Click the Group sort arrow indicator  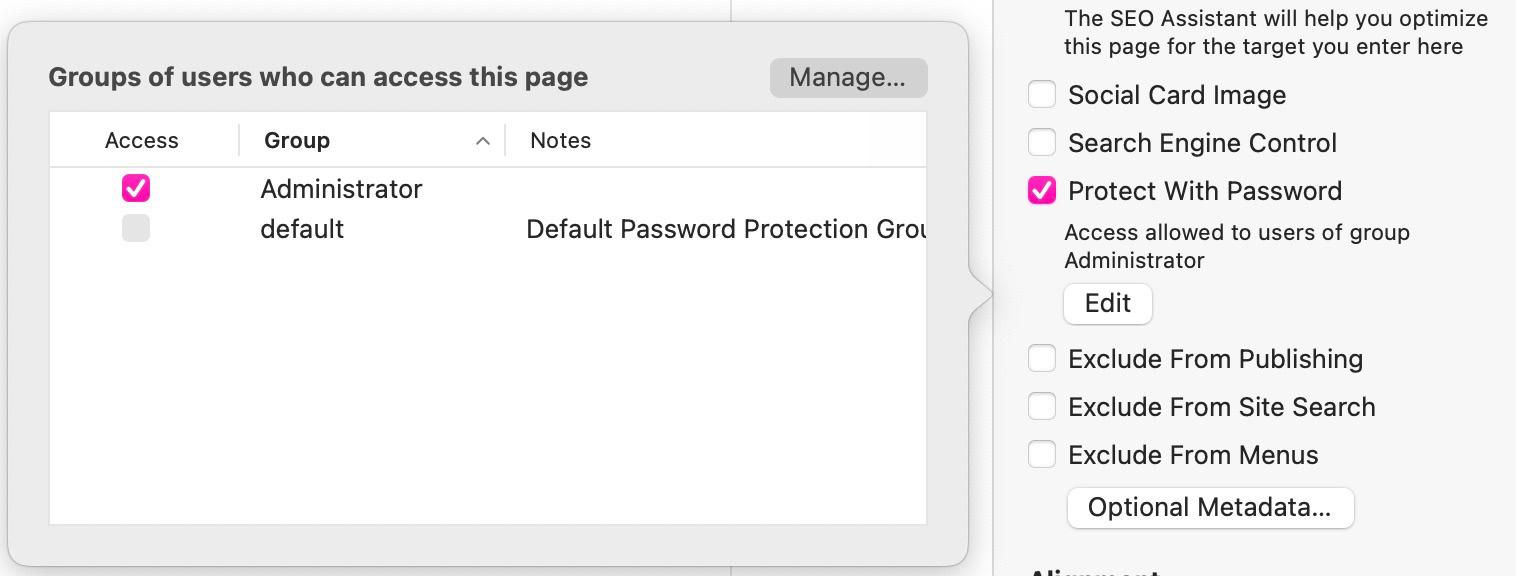(x=483, y=142)
